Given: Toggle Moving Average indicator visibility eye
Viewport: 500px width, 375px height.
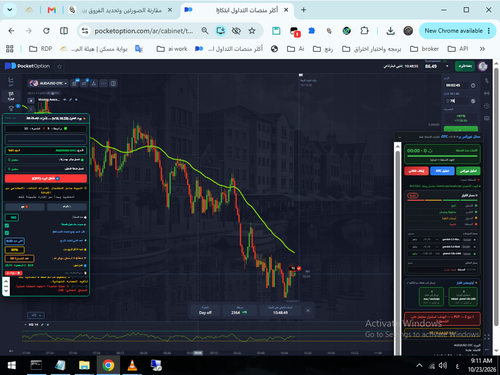Looking at the screenshot, I should point(65,100).
